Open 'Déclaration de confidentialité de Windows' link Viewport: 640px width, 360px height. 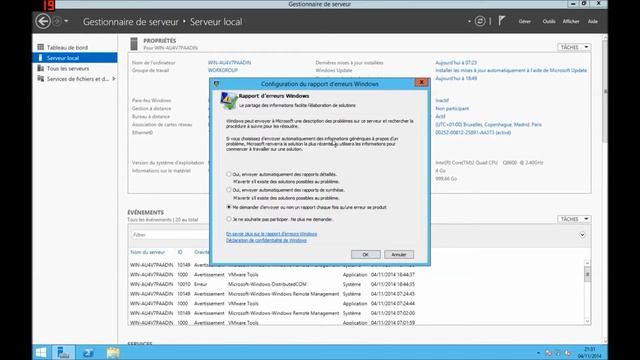(266, 240)
